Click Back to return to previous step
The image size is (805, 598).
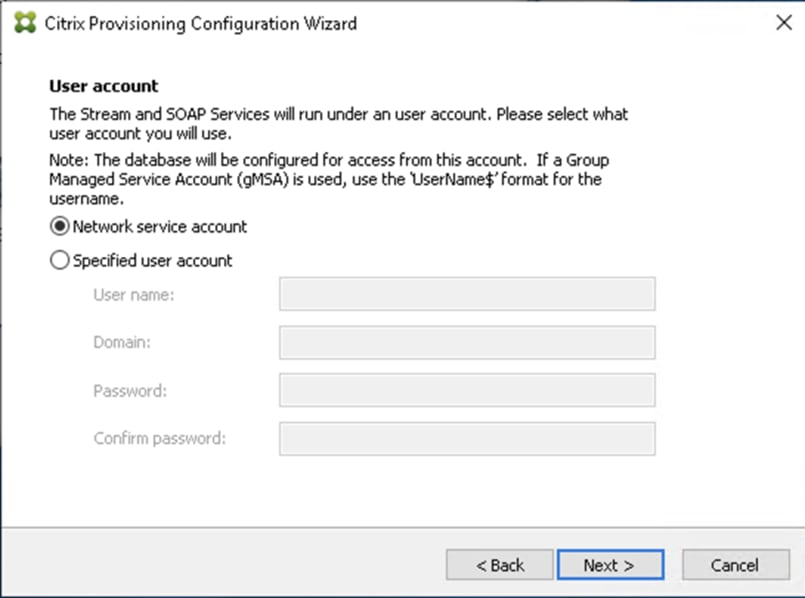(499, 564)
